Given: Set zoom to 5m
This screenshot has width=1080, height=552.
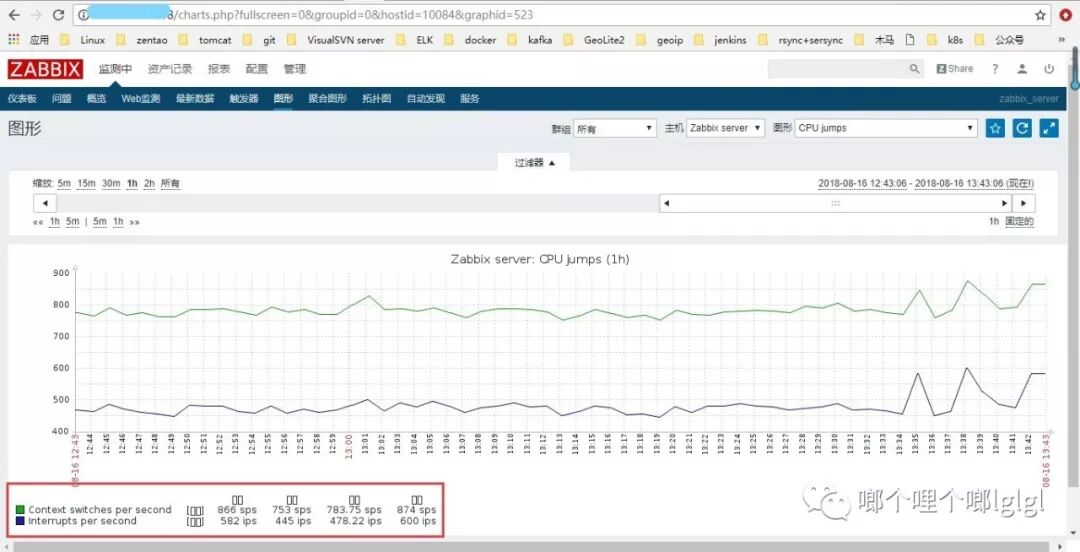Looking at the screenshot, I should 64,183.
